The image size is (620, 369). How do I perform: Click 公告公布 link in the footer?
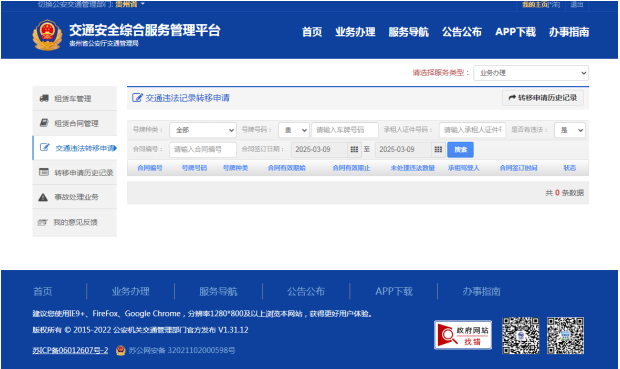pyautogui.click(x=306, y=291)
